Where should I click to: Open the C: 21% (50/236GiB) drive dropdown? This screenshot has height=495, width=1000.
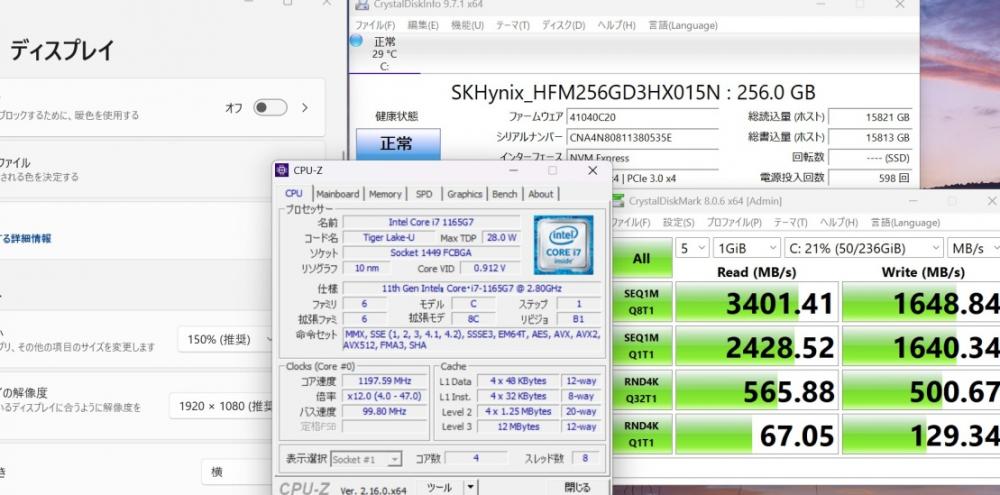[x=864, y=248]
